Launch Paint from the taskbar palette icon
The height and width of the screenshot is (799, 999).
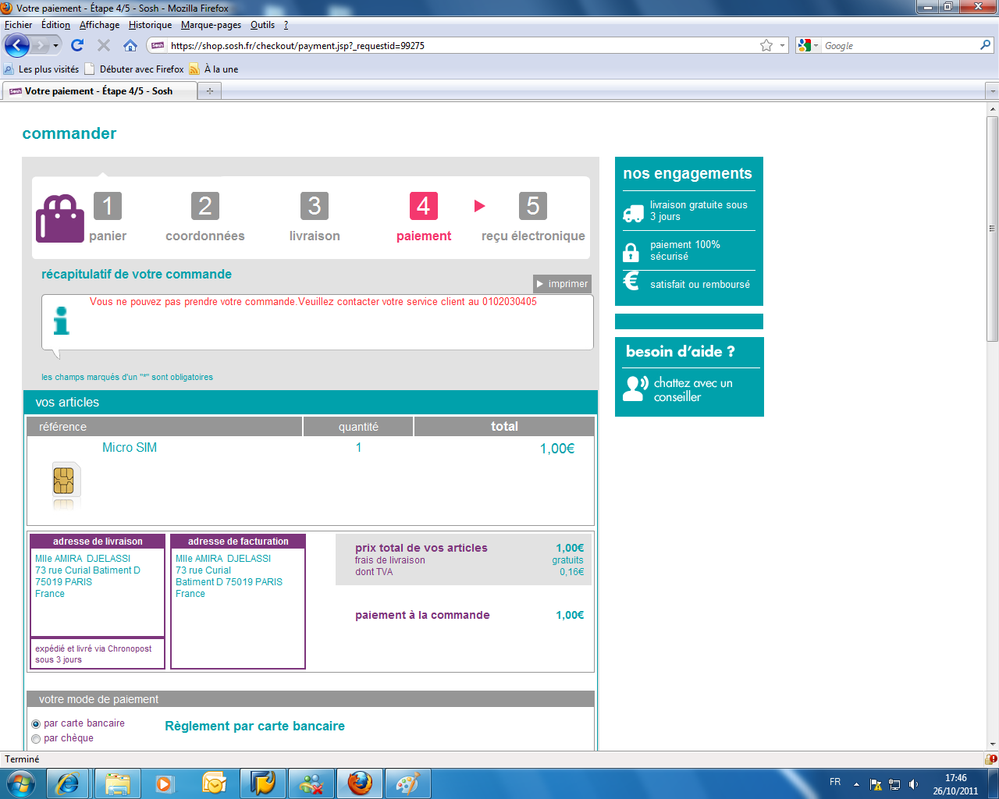click(x=407, y=782)
